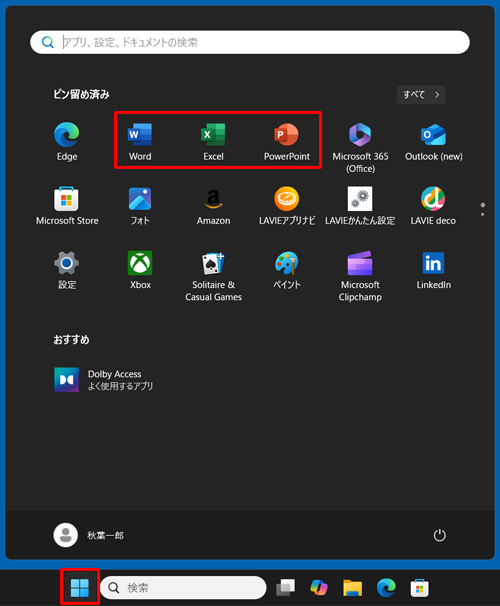Open Word from pinned apps
The image size is (500, 606).
(x=140, y=141)
